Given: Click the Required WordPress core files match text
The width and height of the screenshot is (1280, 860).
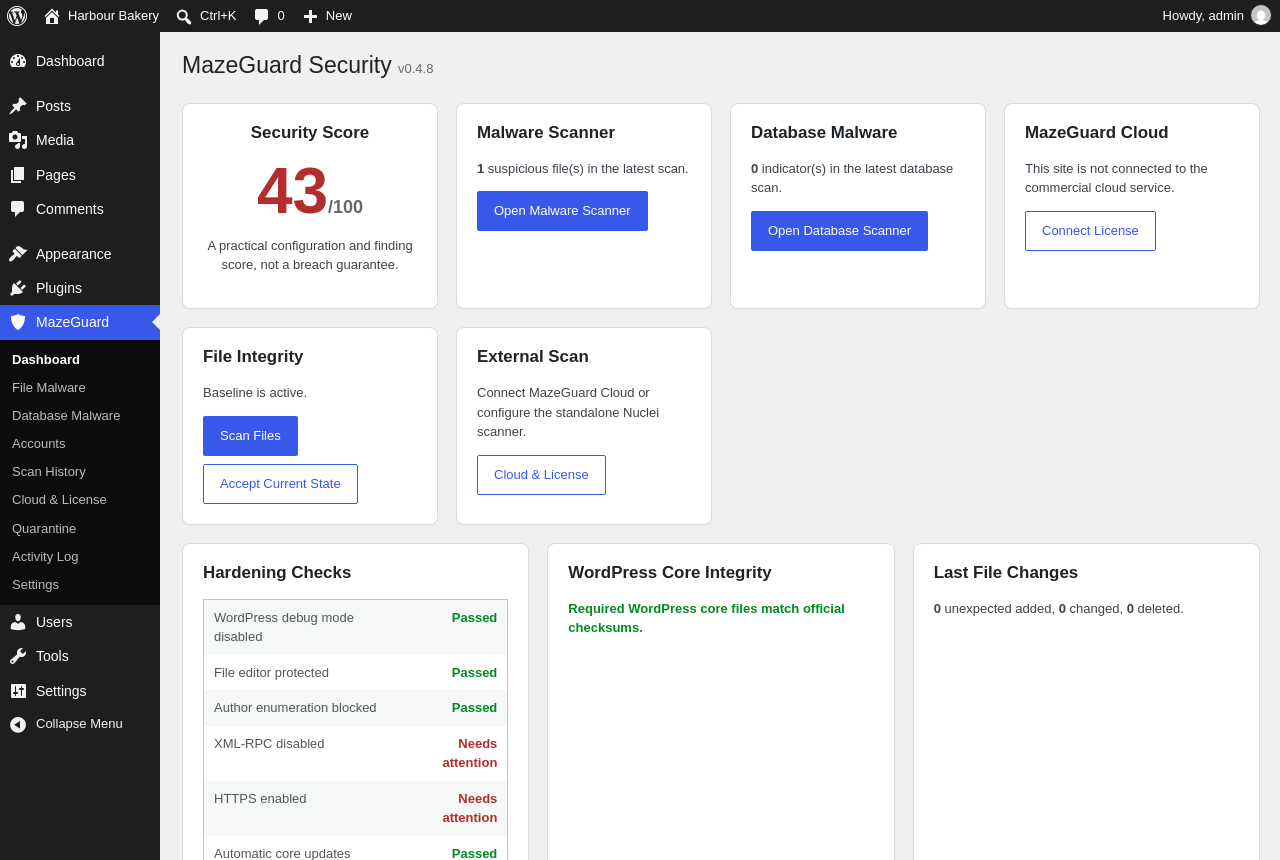Looking at the screenshot, I should point(706,618).
